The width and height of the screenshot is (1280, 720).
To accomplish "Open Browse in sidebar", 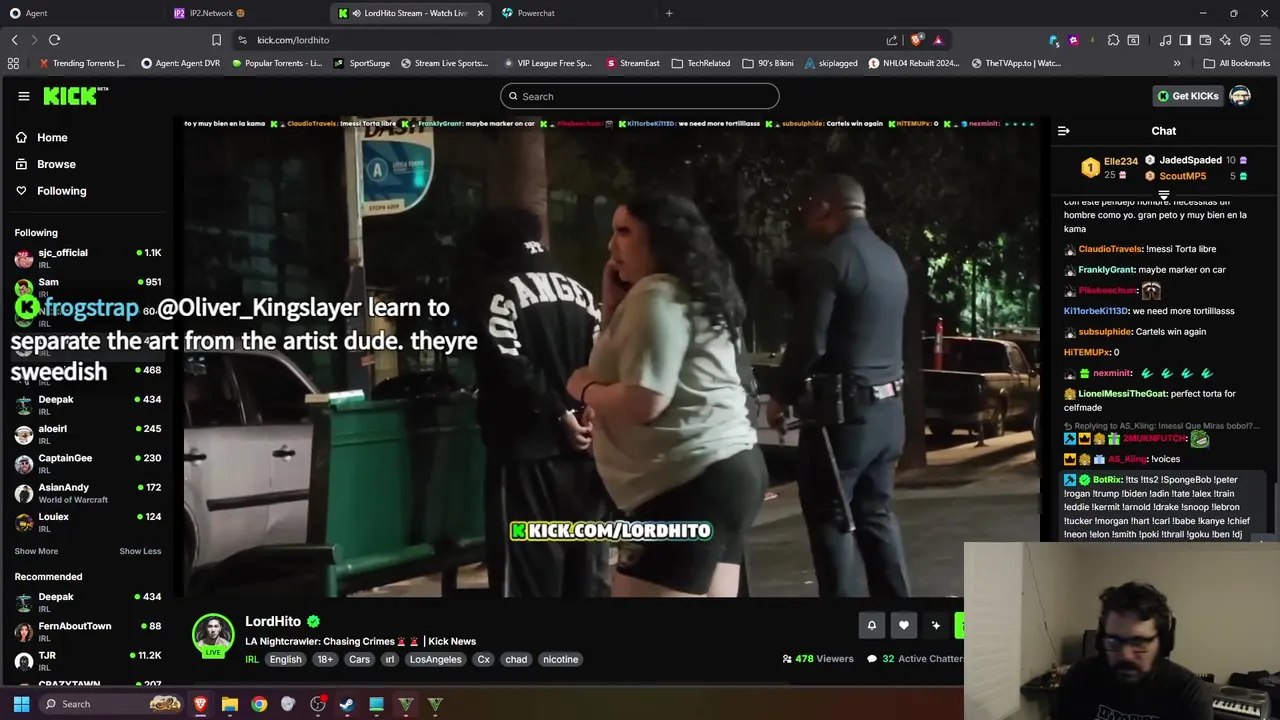I will [56, 164].
